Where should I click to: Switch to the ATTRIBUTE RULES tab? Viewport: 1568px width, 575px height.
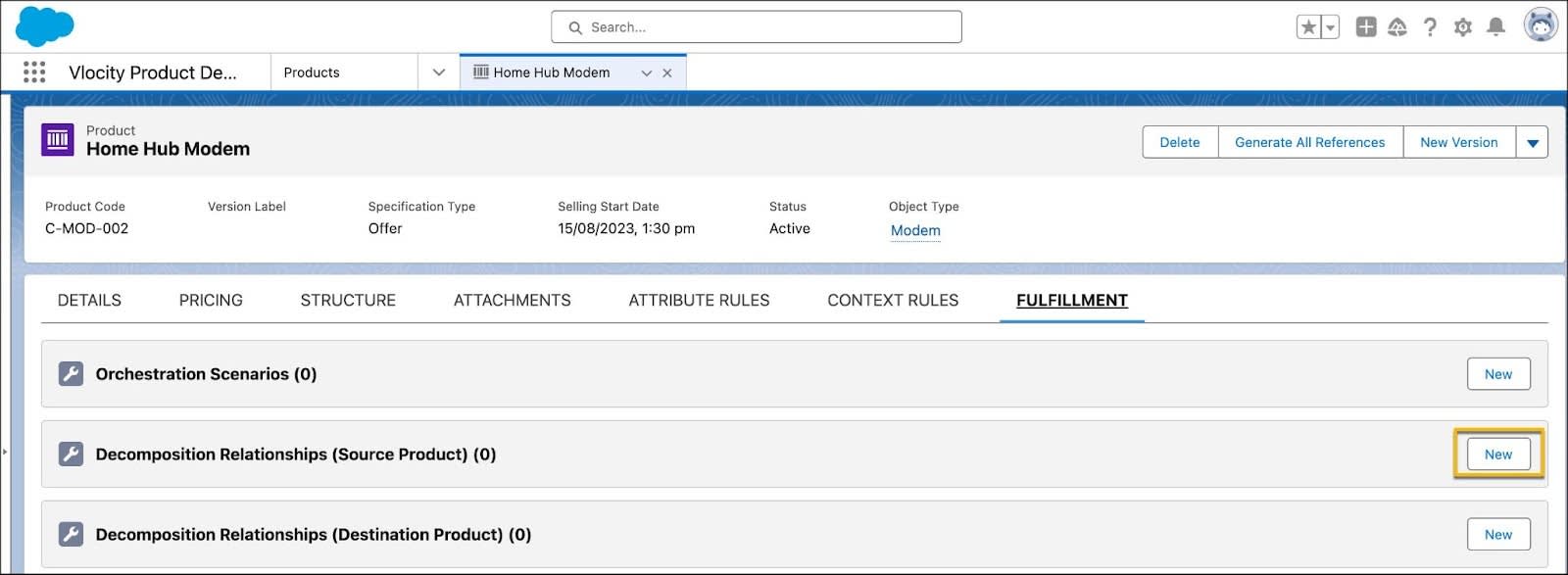(699, 300)
